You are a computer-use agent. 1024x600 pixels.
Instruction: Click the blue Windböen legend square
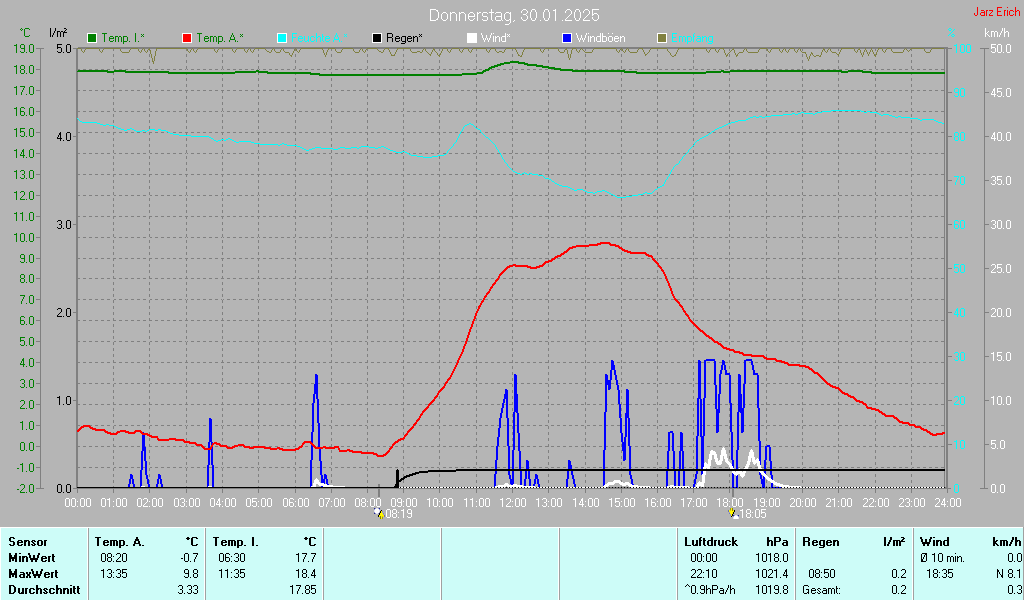(x=567, y=38)
